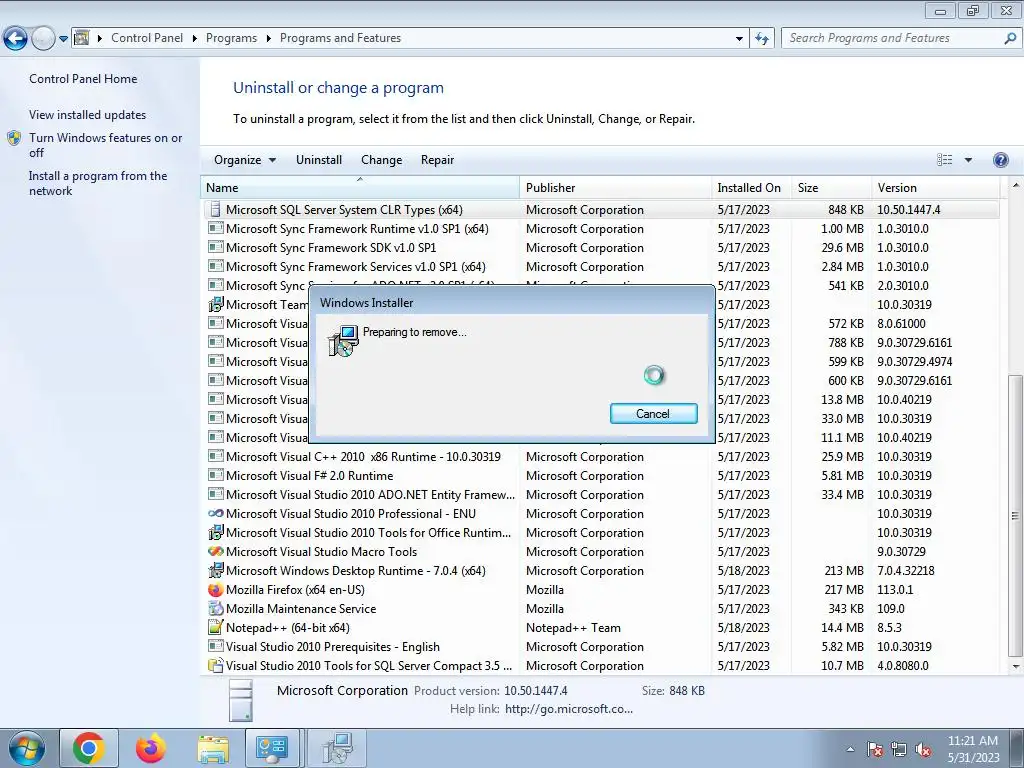Click the 217 MB size cell
Image resolution: width=1024 pixels, height=768 pixels.
click(844, 590)
